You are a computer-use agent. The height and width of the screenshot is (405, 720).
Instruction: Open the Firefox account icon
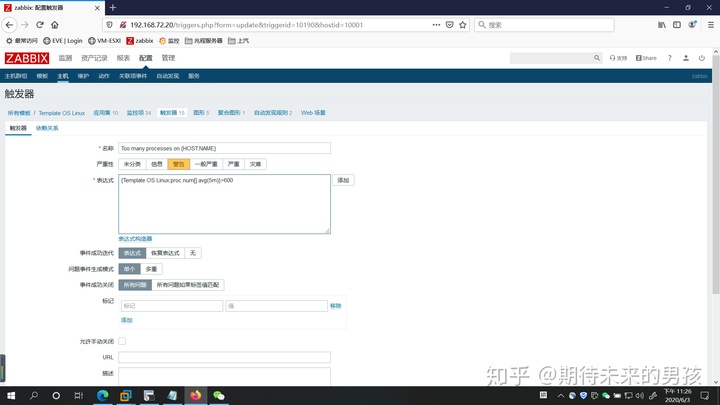(692, 25)
